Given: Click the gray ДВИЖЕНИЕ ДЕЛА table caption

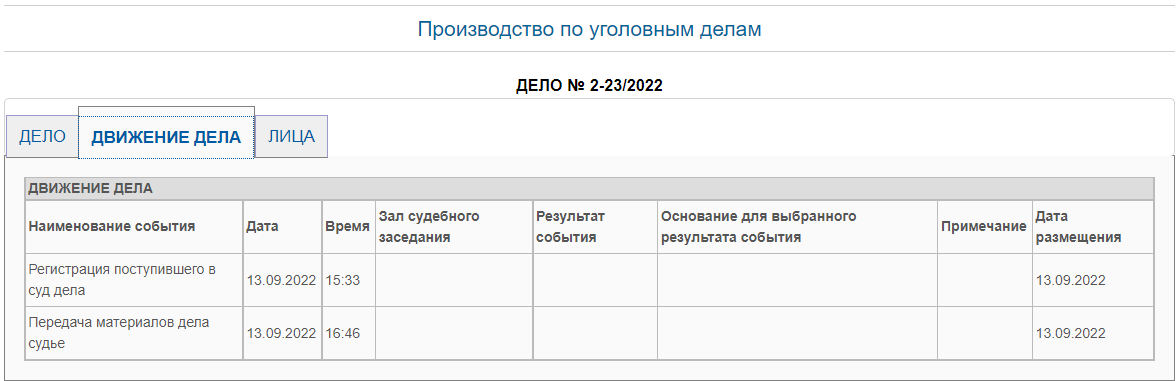Looking at the screenshot, I should tap(590, 189).
